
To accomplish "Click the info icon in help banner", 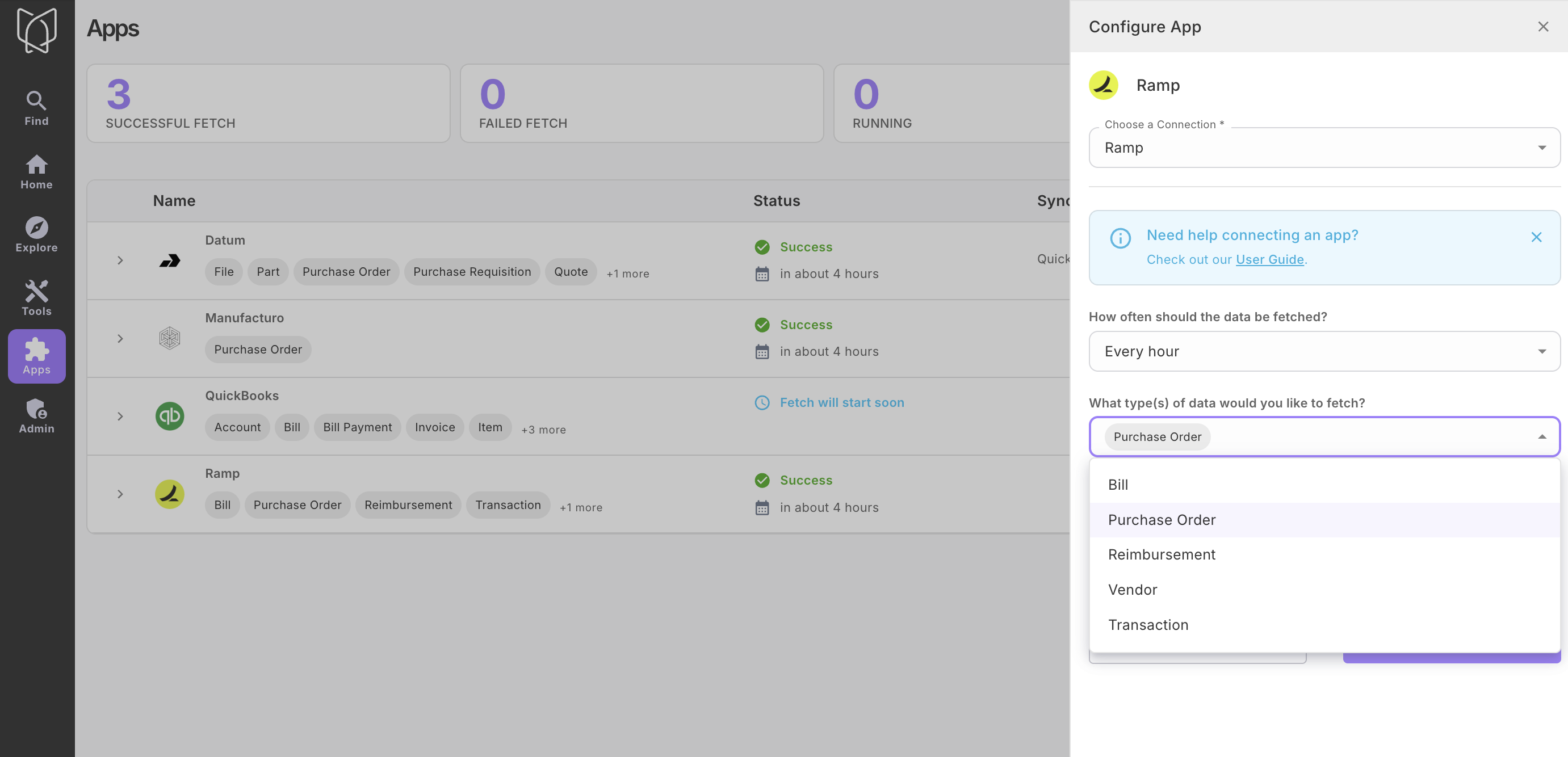I will [1121, 238].
